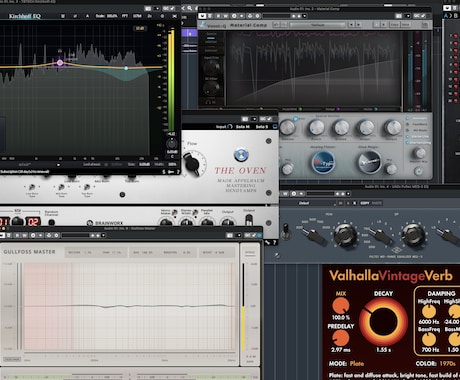Go to next preset arrow in Material Comp

[x=358, y=25]
